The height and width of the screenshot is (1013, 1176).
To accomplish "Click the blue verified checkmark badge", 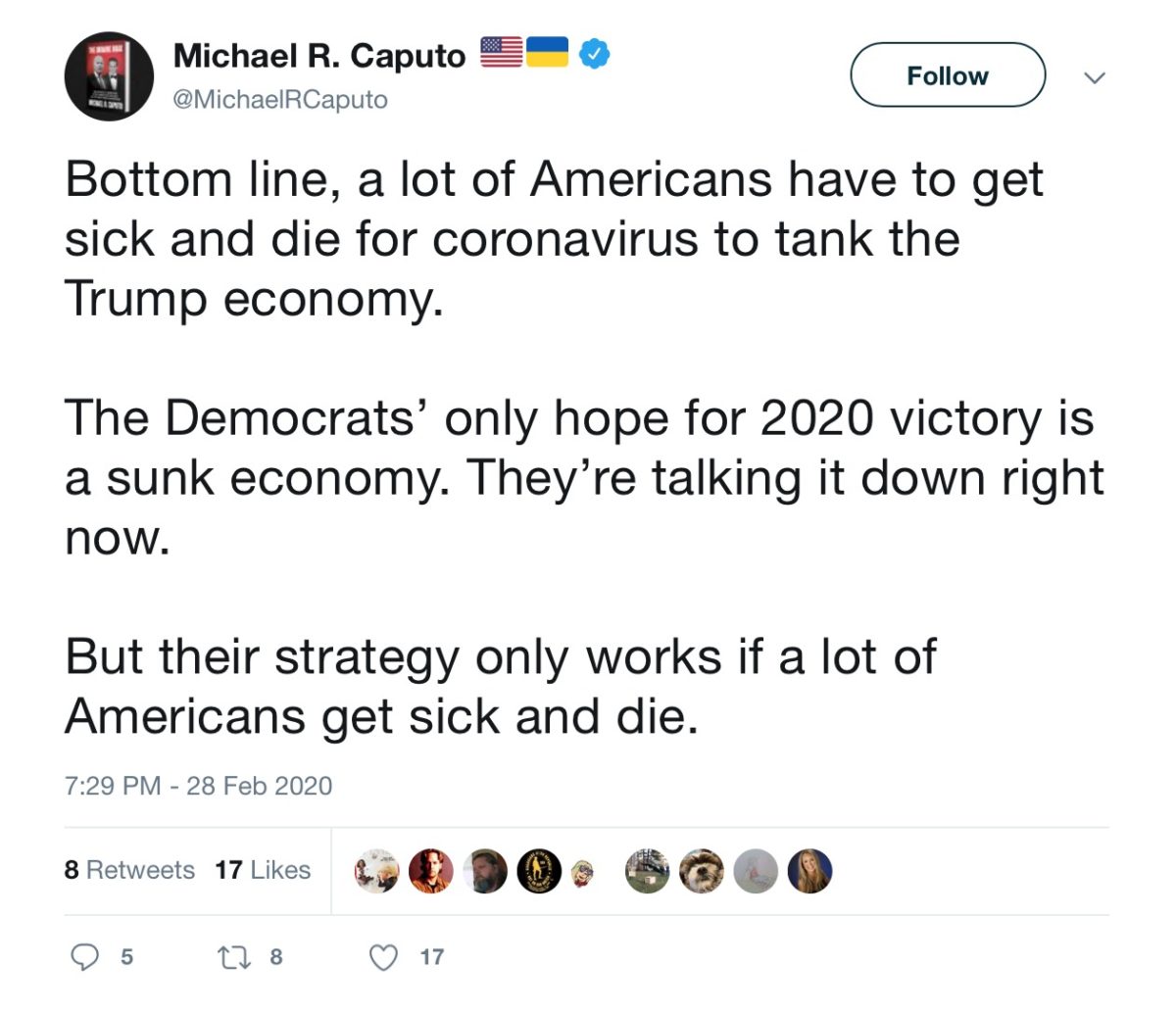I will 593,53.
